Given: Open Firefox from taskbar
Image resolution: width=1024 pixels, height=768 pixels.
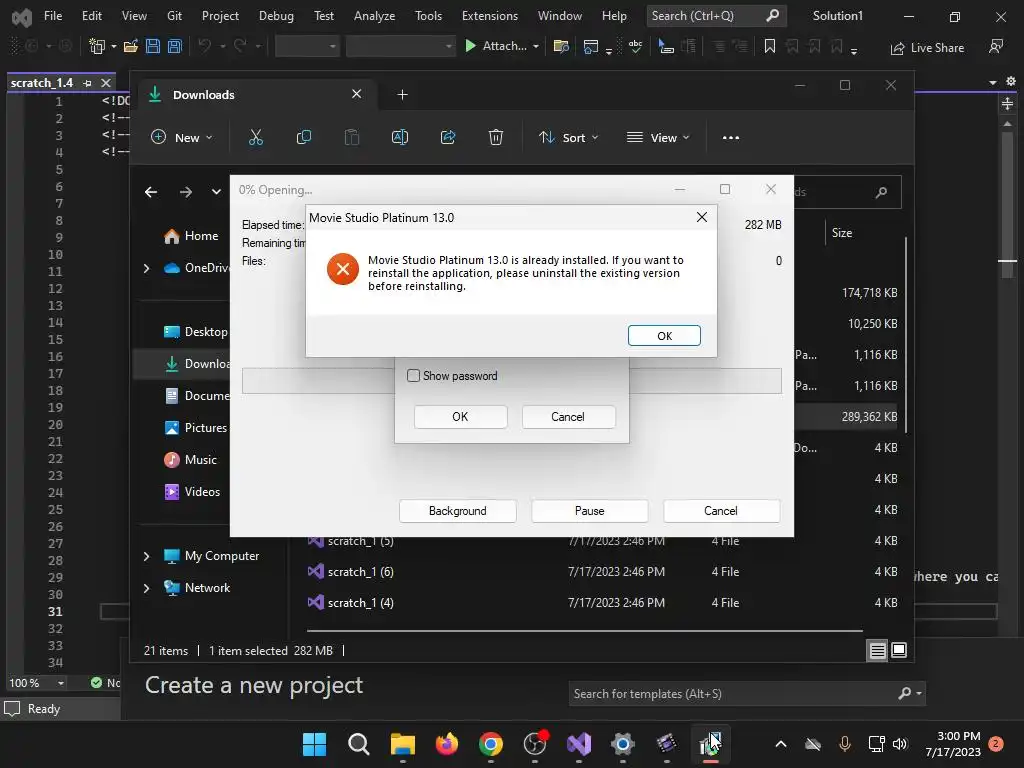Looking at the screenshot, I should 447,744.
